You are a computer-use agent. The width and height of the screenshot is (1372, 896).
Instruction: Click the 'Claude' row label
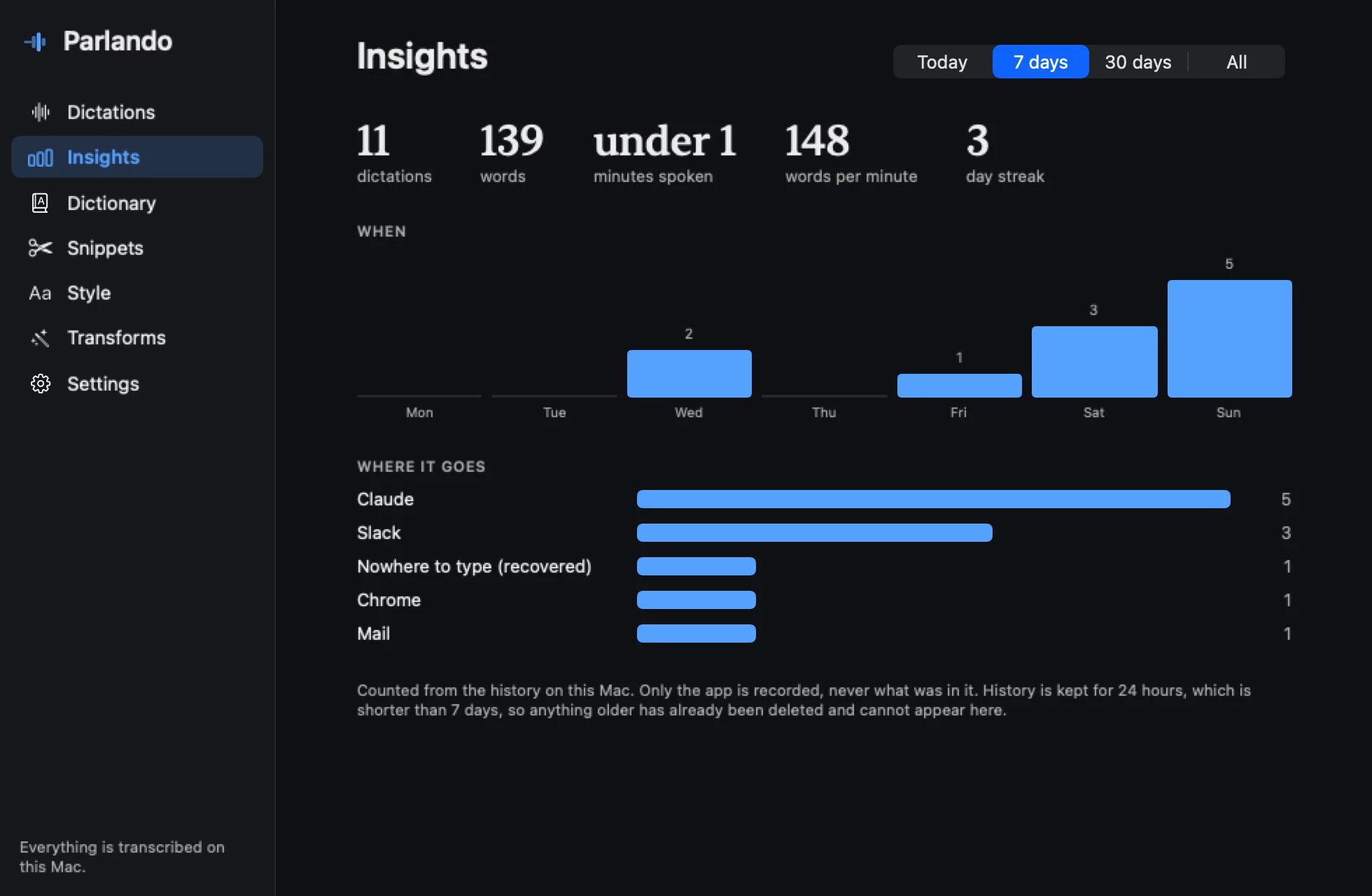tap(385, 499)
